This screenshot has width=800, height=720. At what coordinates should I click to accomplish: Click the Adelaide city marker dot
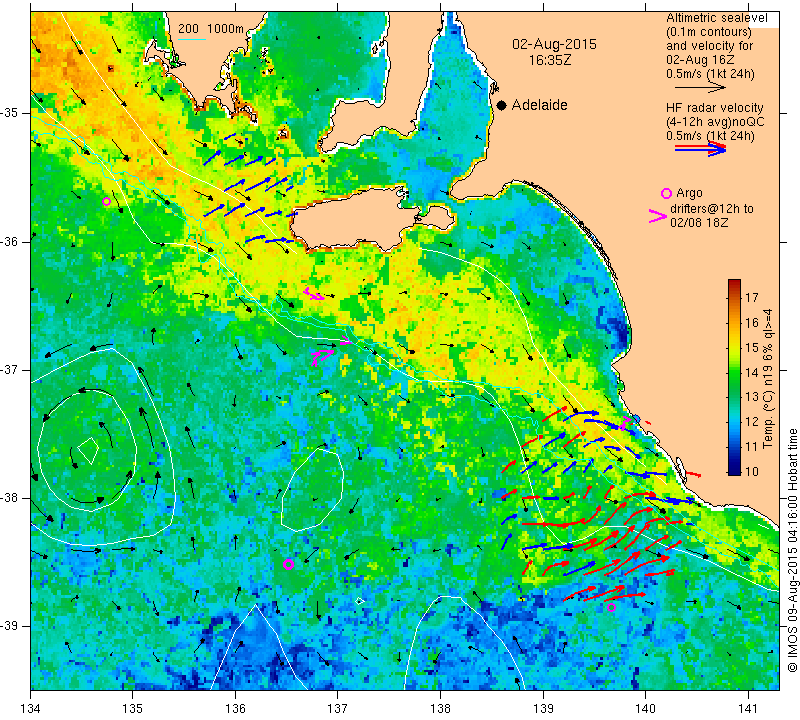pos(502,105)
